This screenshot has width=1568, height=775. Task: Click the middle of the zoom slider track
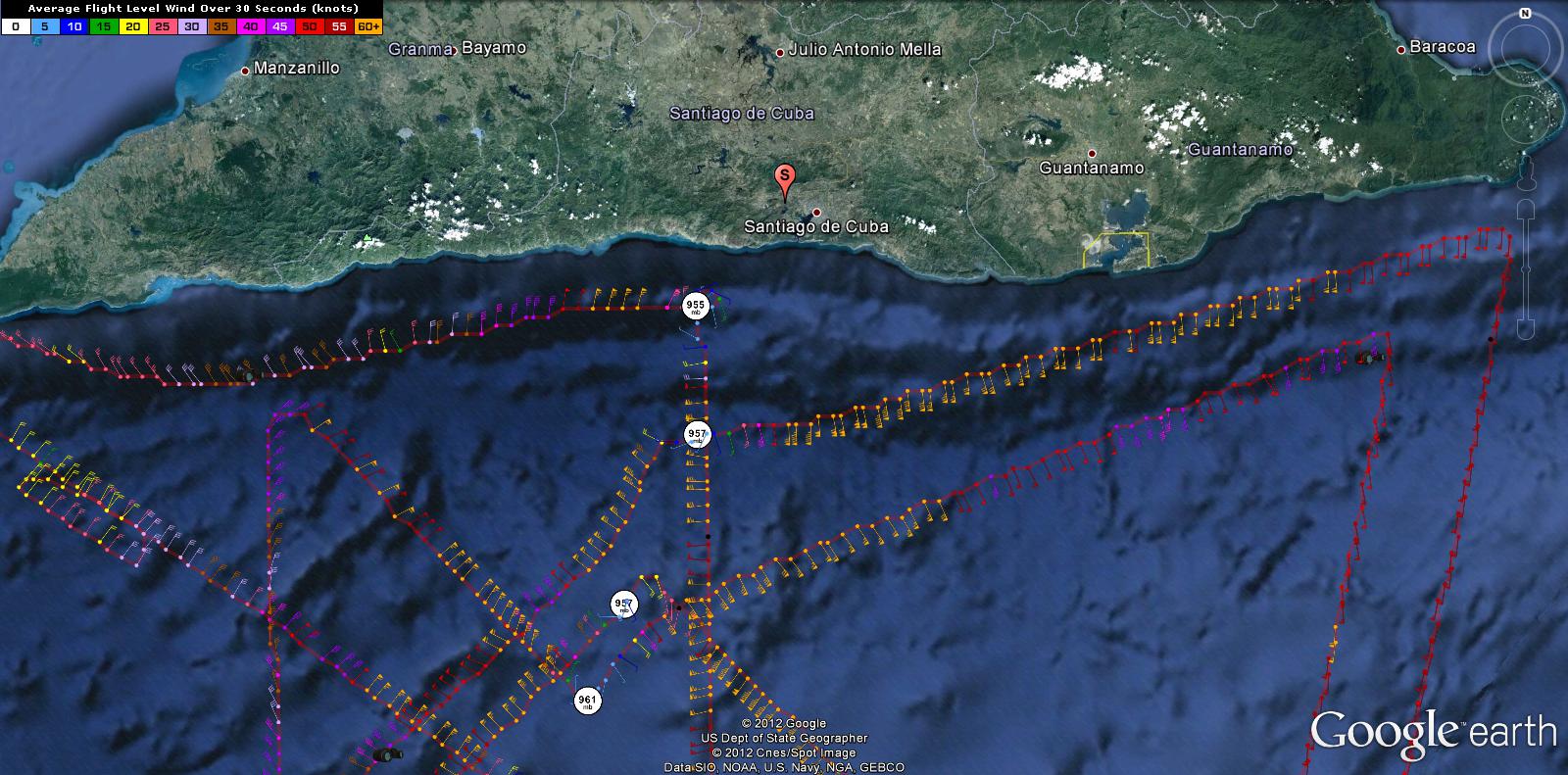point(1526,269)
